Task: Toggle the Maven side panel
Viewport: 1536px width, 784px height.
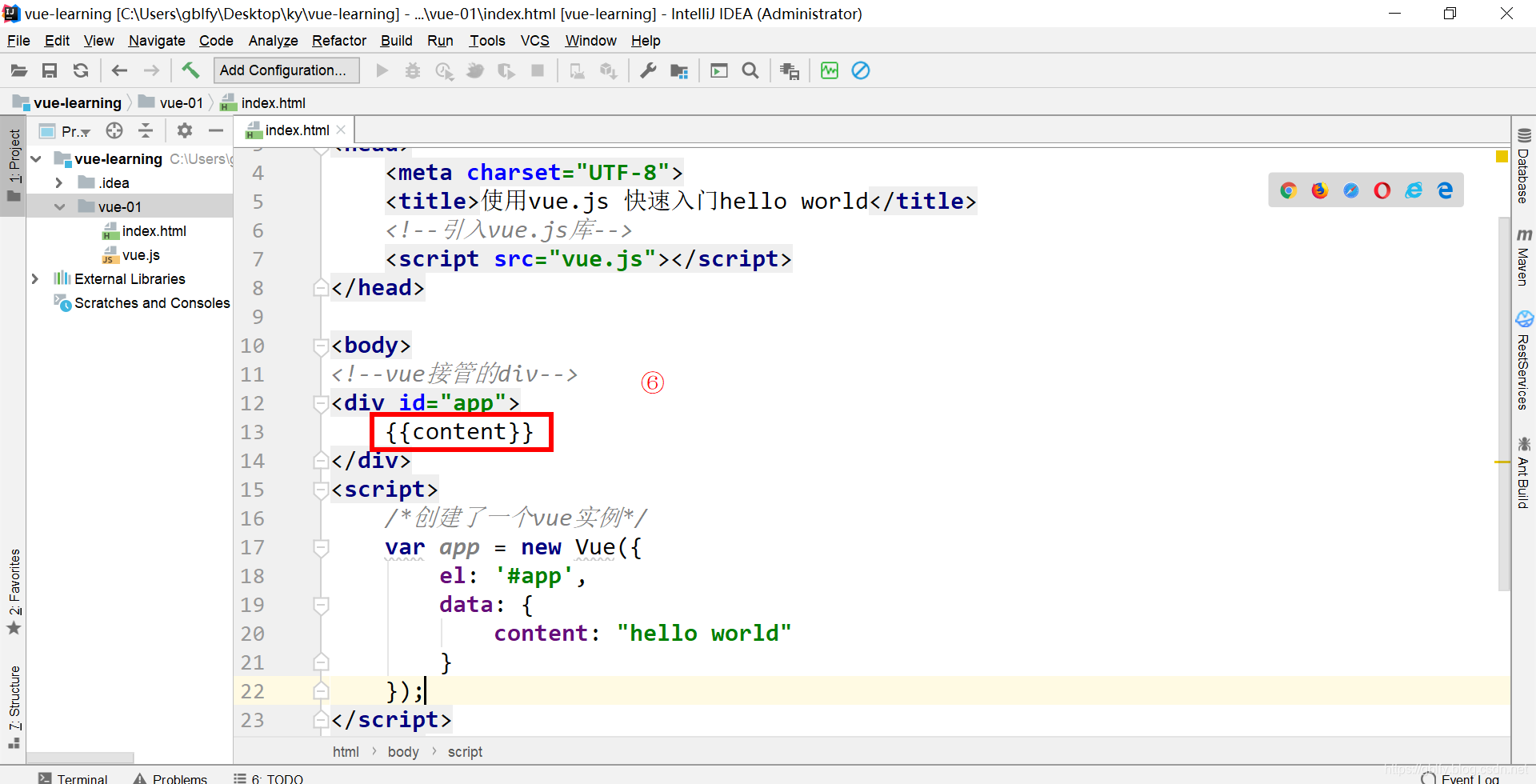Action: [x=1524, y=258]
